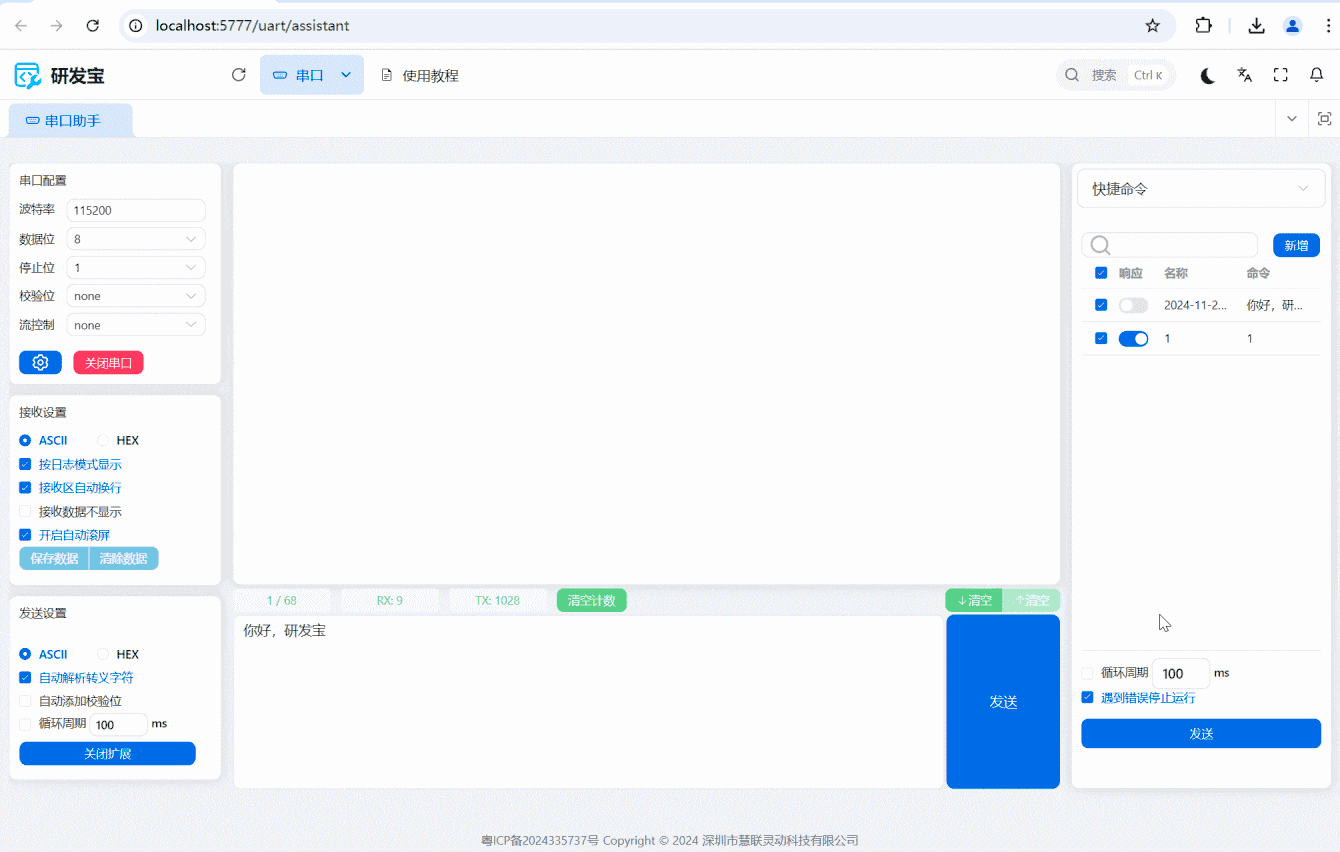Enter fullscreen using the header icon

pos(1280,75)
